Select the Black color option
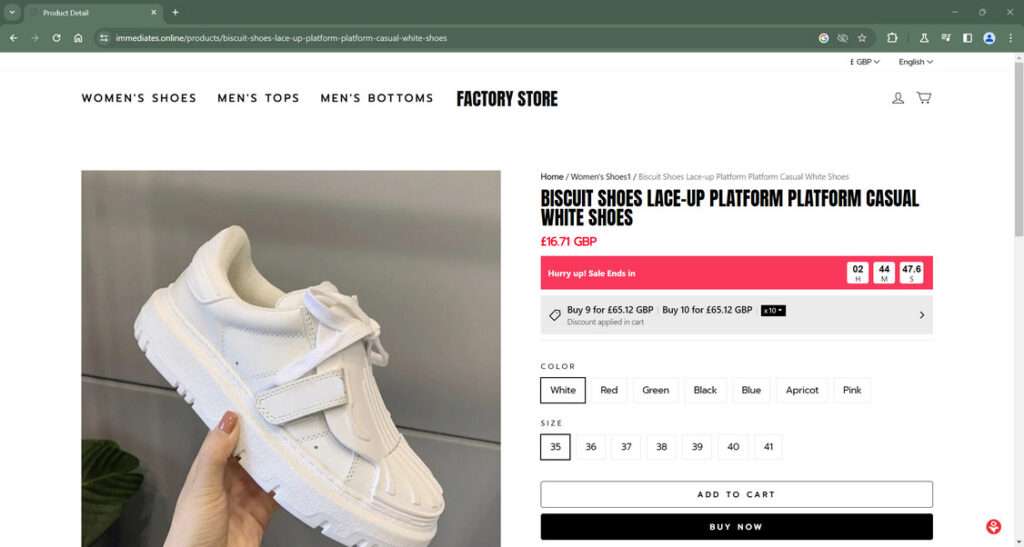Screen dimensions: 1024x547 [705, 390]
